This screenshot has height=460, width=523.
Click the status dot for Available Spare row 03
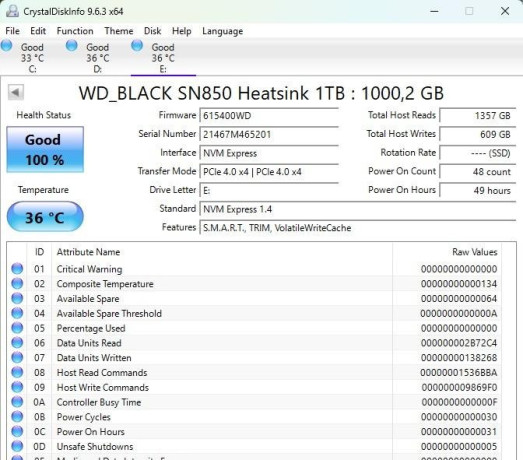click(17, 298)
